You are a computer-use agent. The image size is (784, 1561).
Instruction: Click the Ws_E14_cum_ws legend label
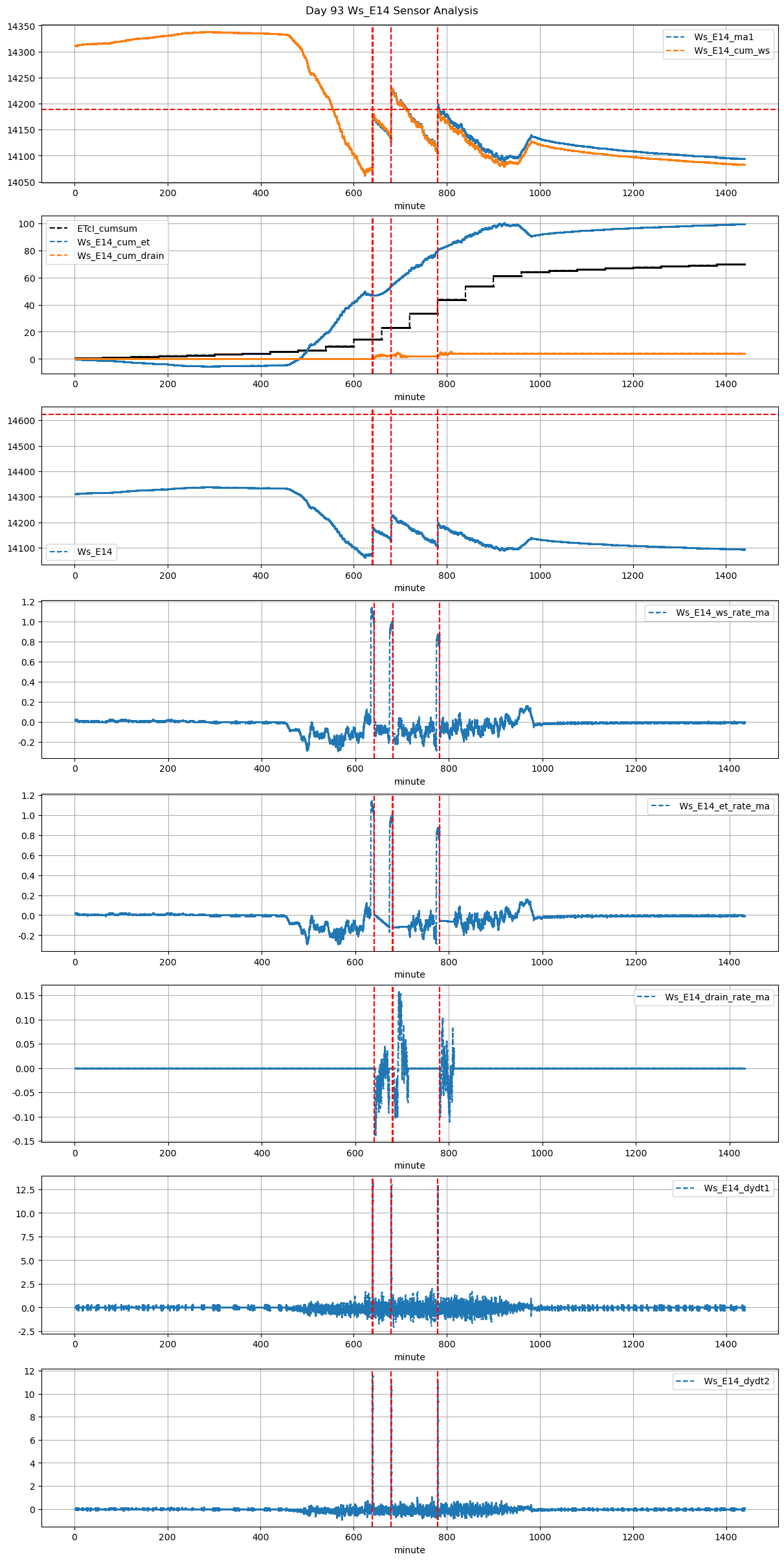732,51
